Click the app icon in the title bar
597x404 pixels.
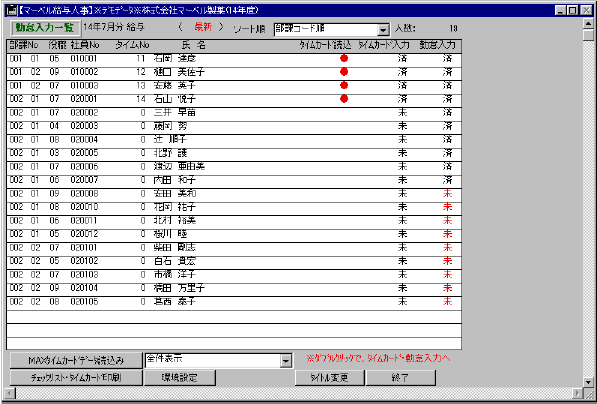point(11,11)
